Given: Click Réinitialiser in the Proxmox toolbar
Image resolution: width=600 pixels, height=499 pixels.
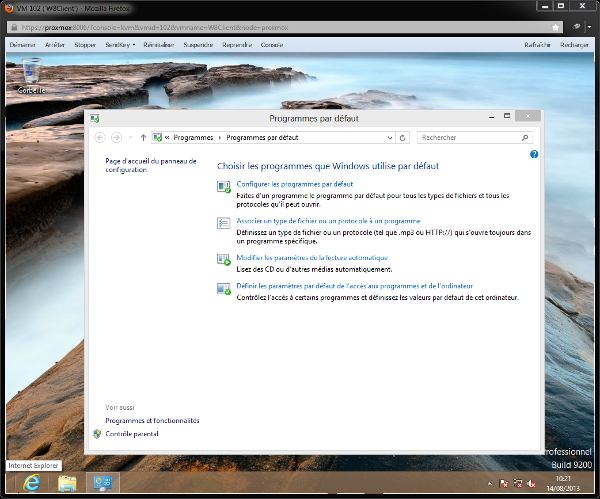Looking at the screenshot, I should point(158,45).
